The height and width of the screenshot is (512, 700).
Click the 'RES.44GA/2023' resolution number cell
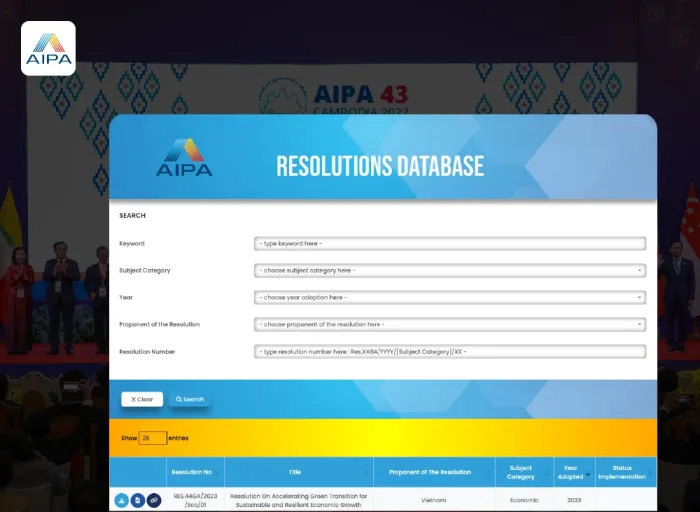tap(195, 500)
